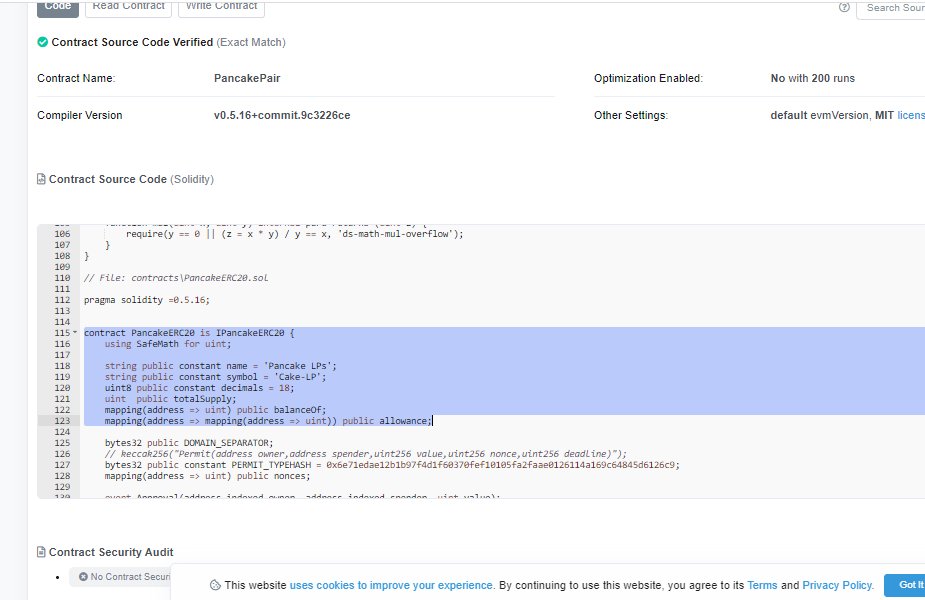Viewport: 925px width, 600px height.
Task: Click the PancakePair contract name value
Action: coord(247,78)
